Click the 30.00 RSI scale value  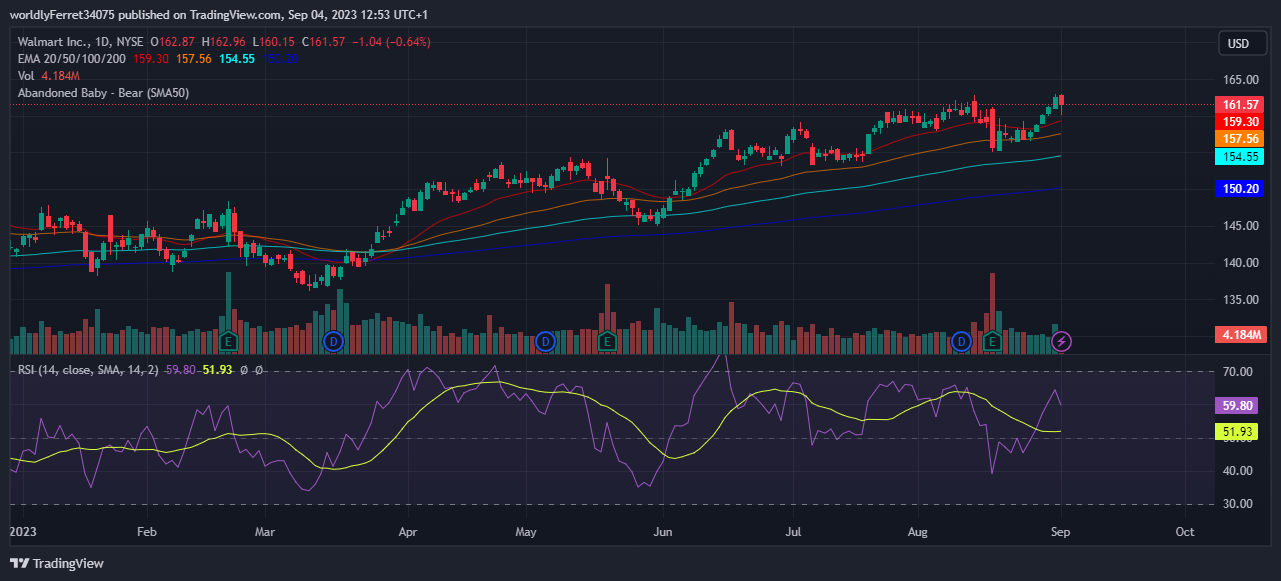1240,504
